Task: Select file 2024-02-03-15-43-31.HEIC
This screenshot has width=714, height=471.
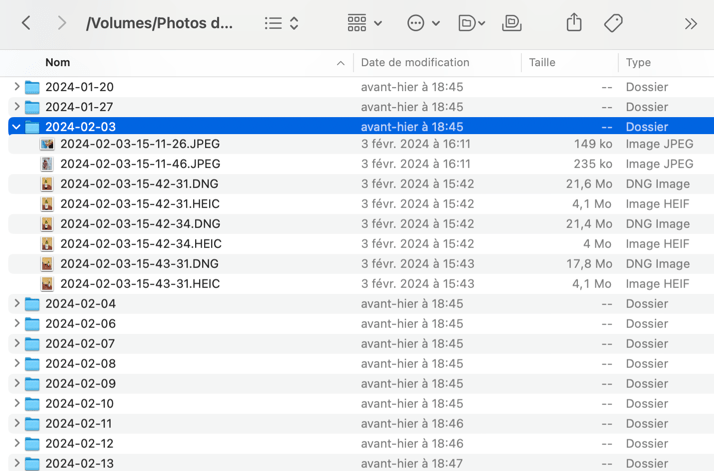Action: click(x=139, y=284)
